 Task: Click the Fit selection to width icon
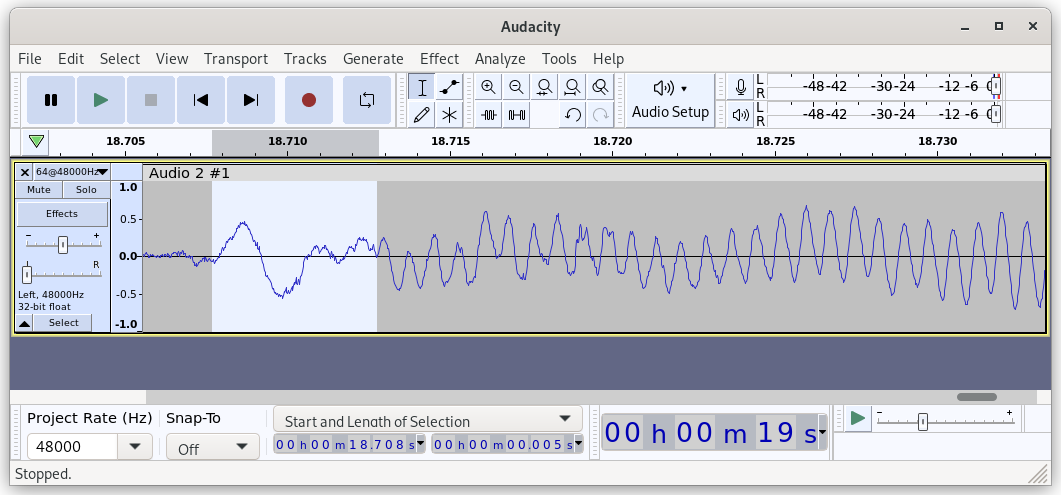[x=544, y=87]
